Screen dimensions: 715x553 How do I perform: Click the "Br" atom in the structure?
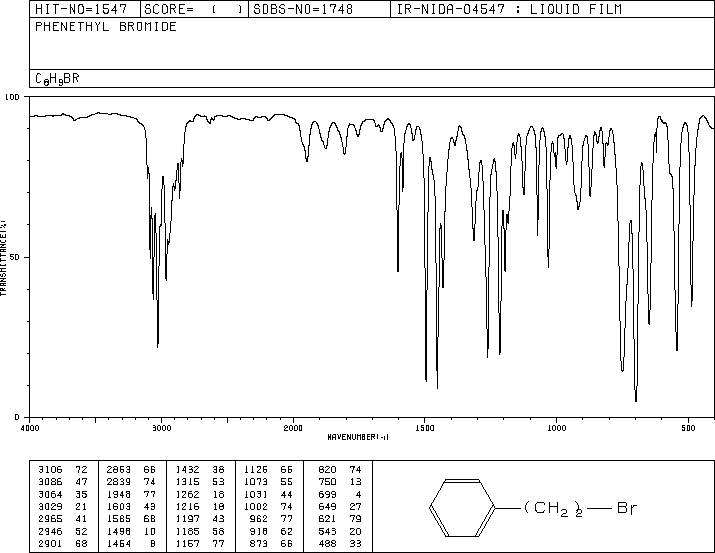627,508
